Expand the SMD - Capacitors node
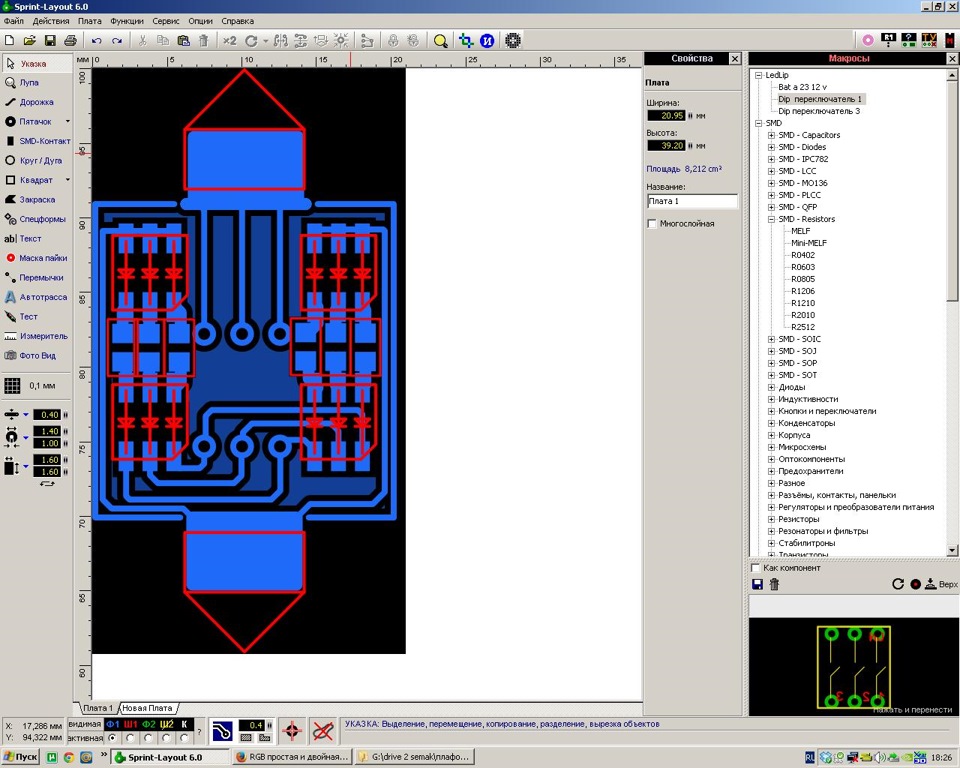This screenshot has height=768, width=960. (x=771, y=135)
